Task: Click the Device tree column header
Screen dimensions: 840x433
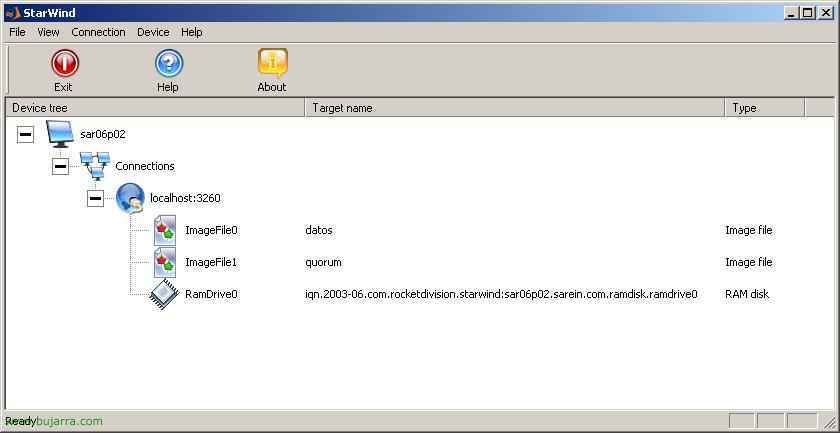Action: point(155,108)
